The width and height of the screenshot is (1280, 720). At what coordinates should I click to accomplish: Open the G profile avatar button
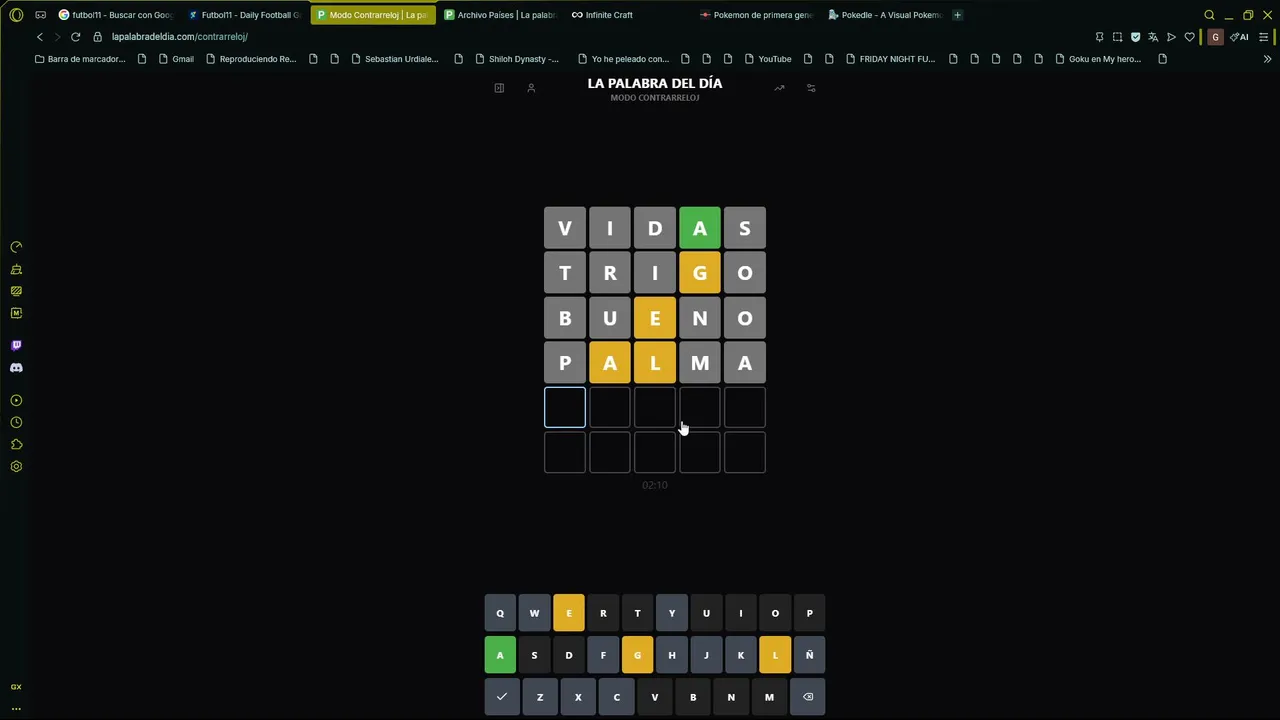click(x=1215, y=37)
